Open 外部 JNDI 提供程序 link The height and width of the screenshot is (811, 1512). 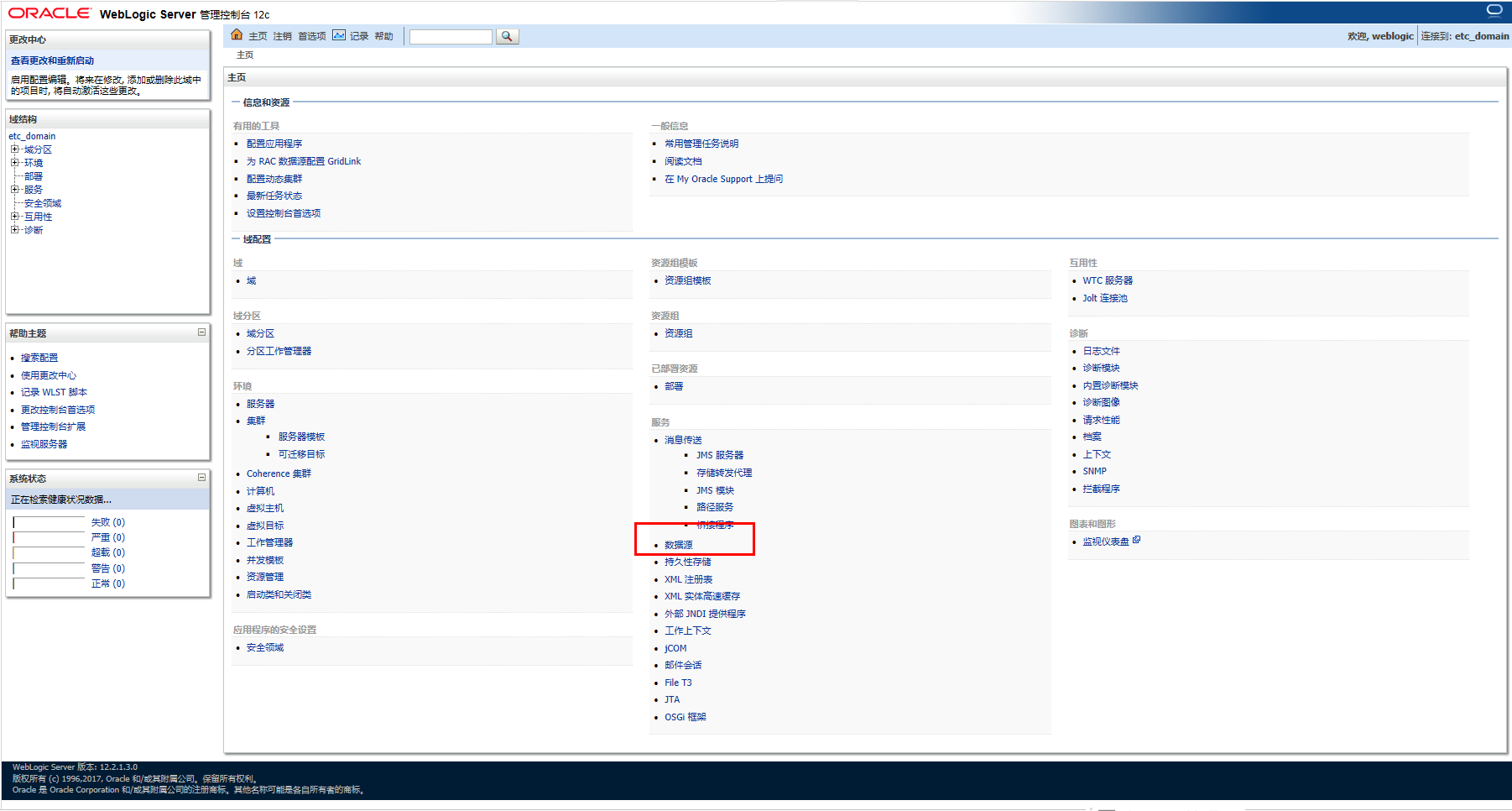[705, 614]
